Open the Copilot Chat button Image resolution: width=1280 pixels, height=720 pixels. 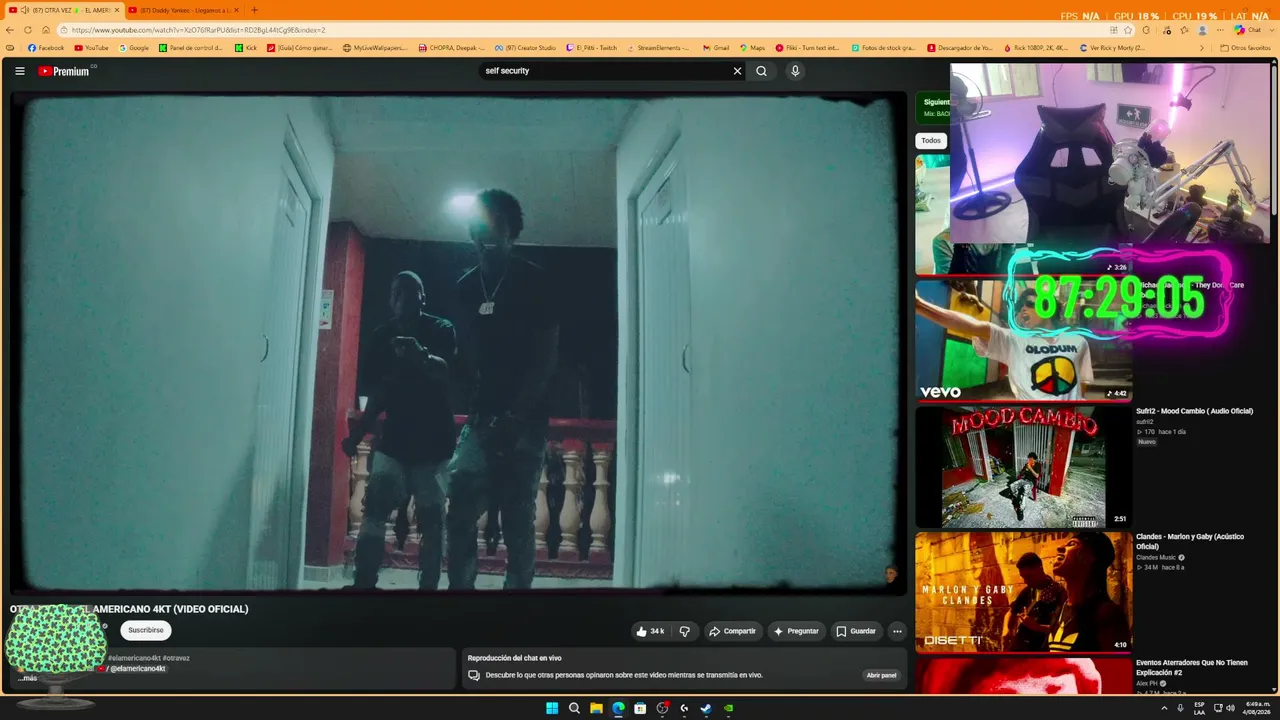(1248, 30)
